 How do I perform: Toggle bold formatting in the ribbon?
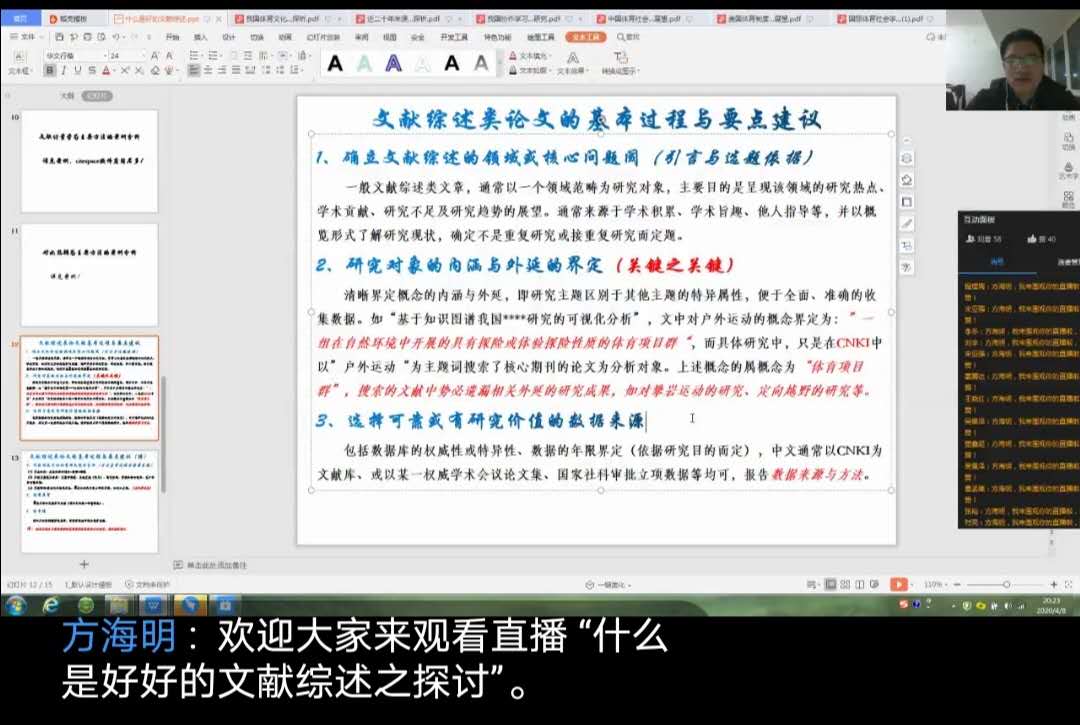click(x=50, y=71)
